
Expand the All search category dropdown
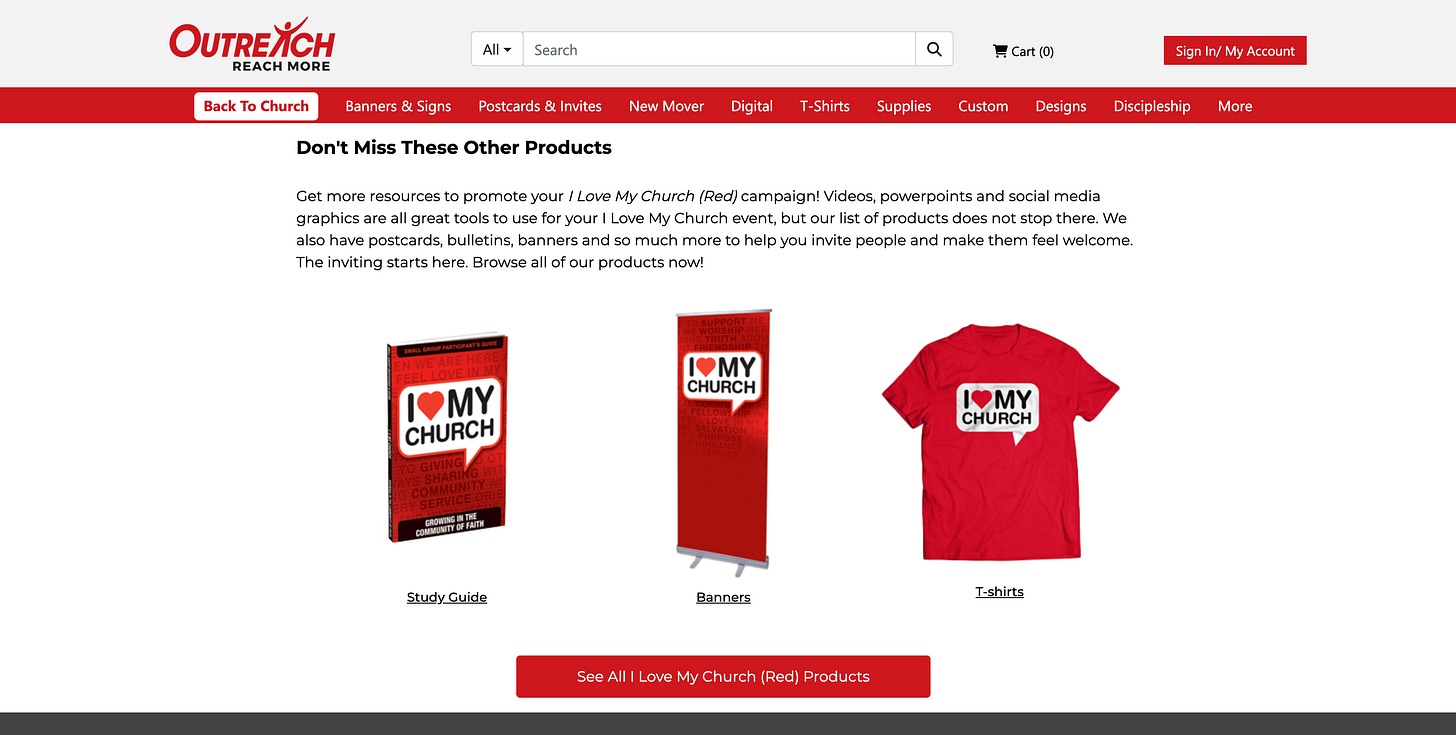[497, 49]
